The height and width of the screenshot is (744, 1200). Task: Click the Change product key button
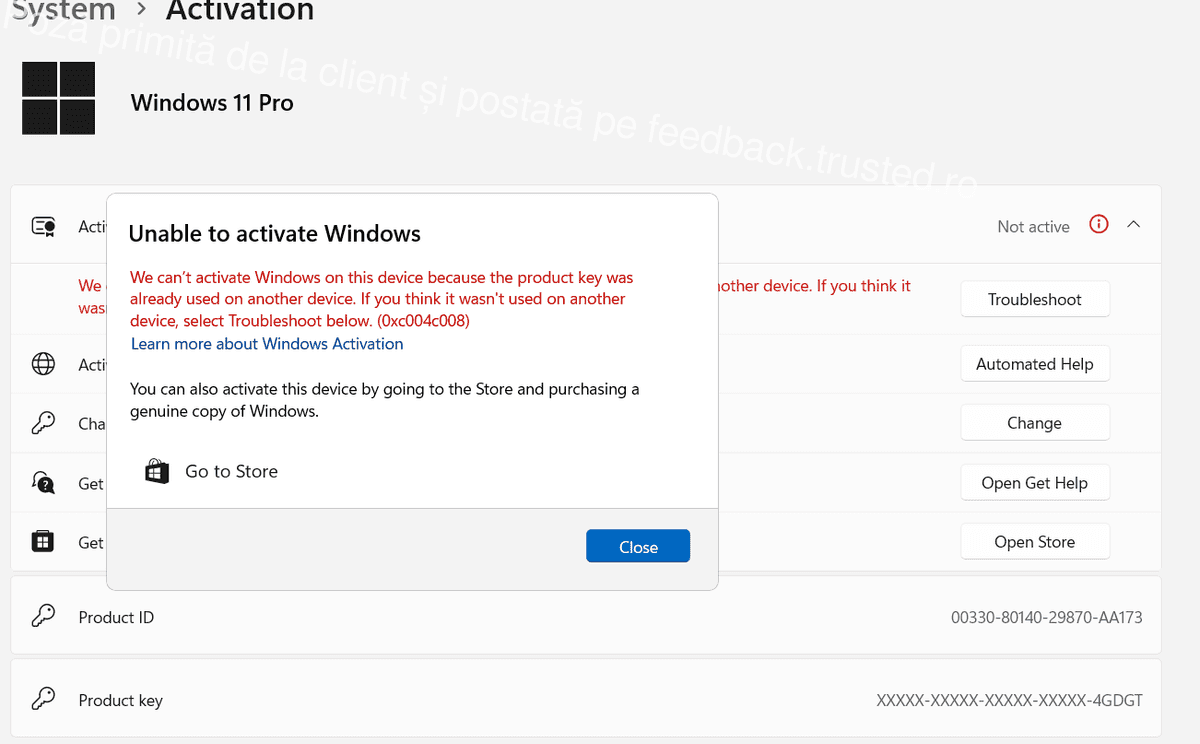[x=1035, y=423]
